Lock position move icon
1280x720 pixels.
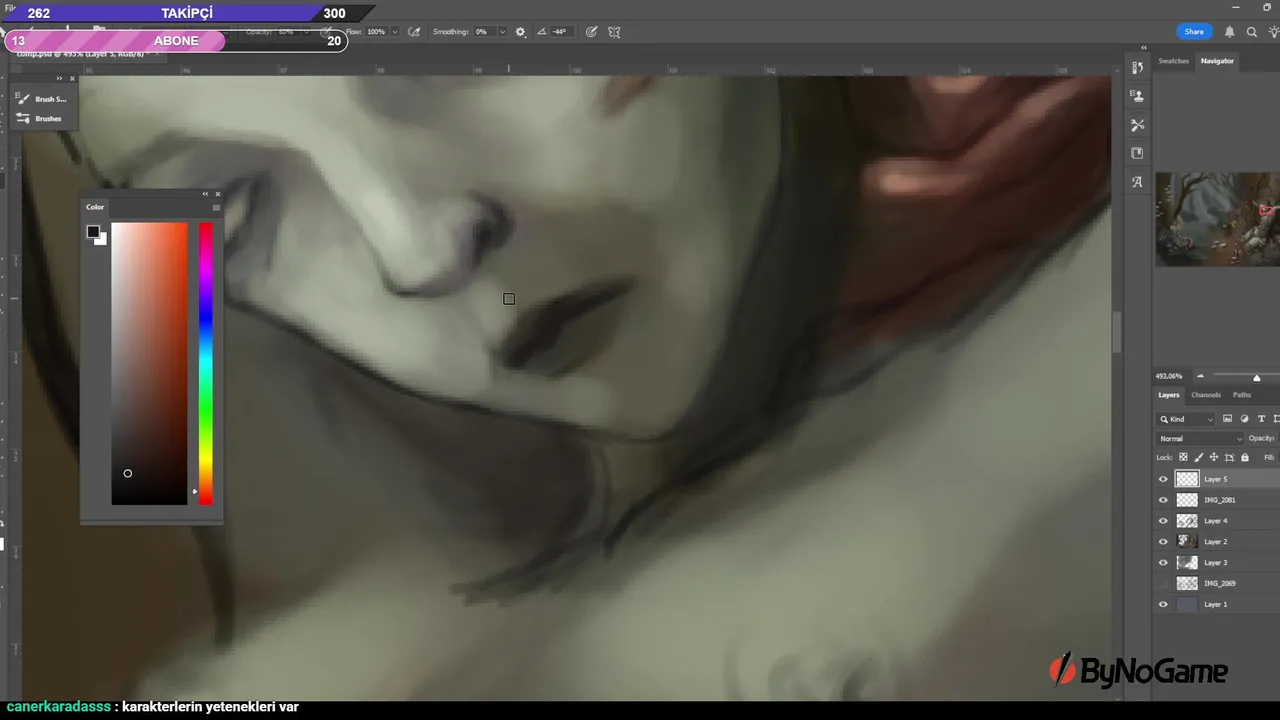point(1214,457)
